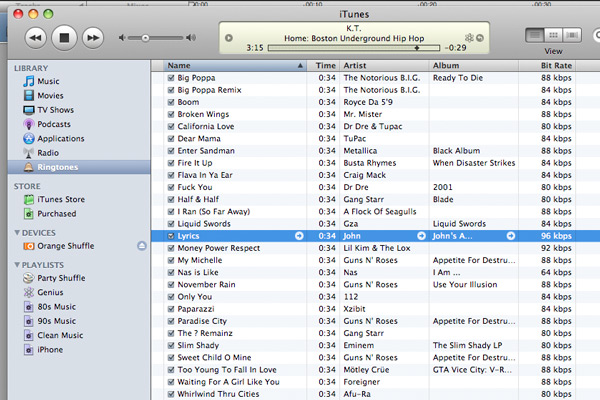Click the max-volume speaker icon
This screenshot has height=400, width=600.
pos(191,38)
